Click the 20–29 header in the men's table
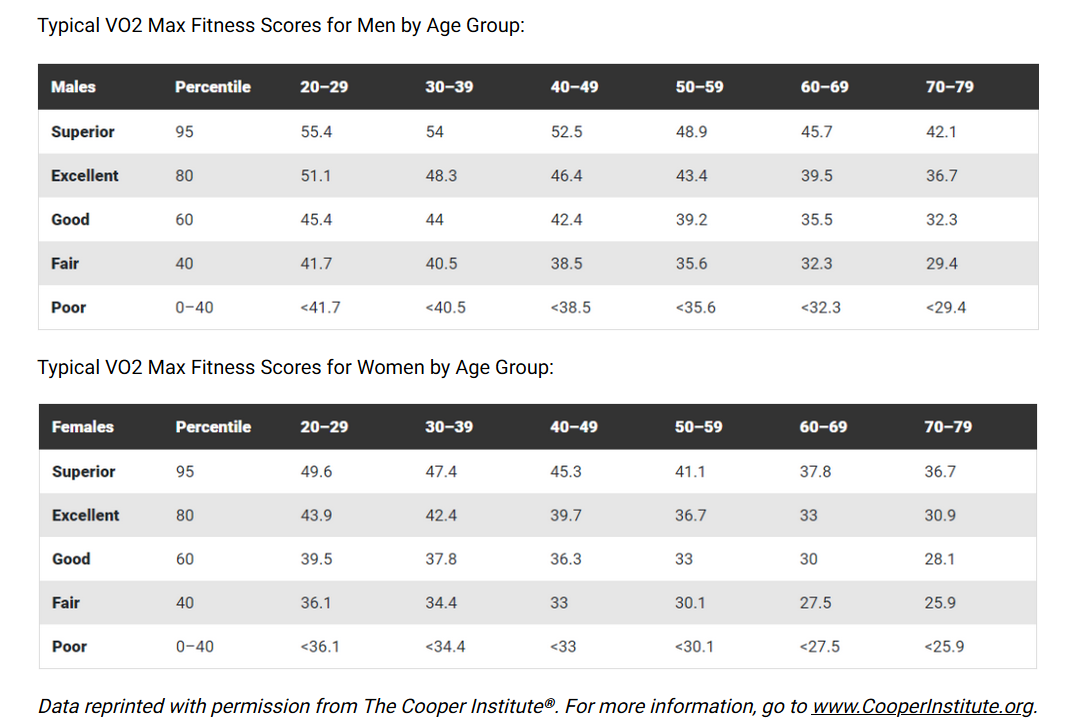The height and width of the screenshot is (727, 1087). [324, 87]
